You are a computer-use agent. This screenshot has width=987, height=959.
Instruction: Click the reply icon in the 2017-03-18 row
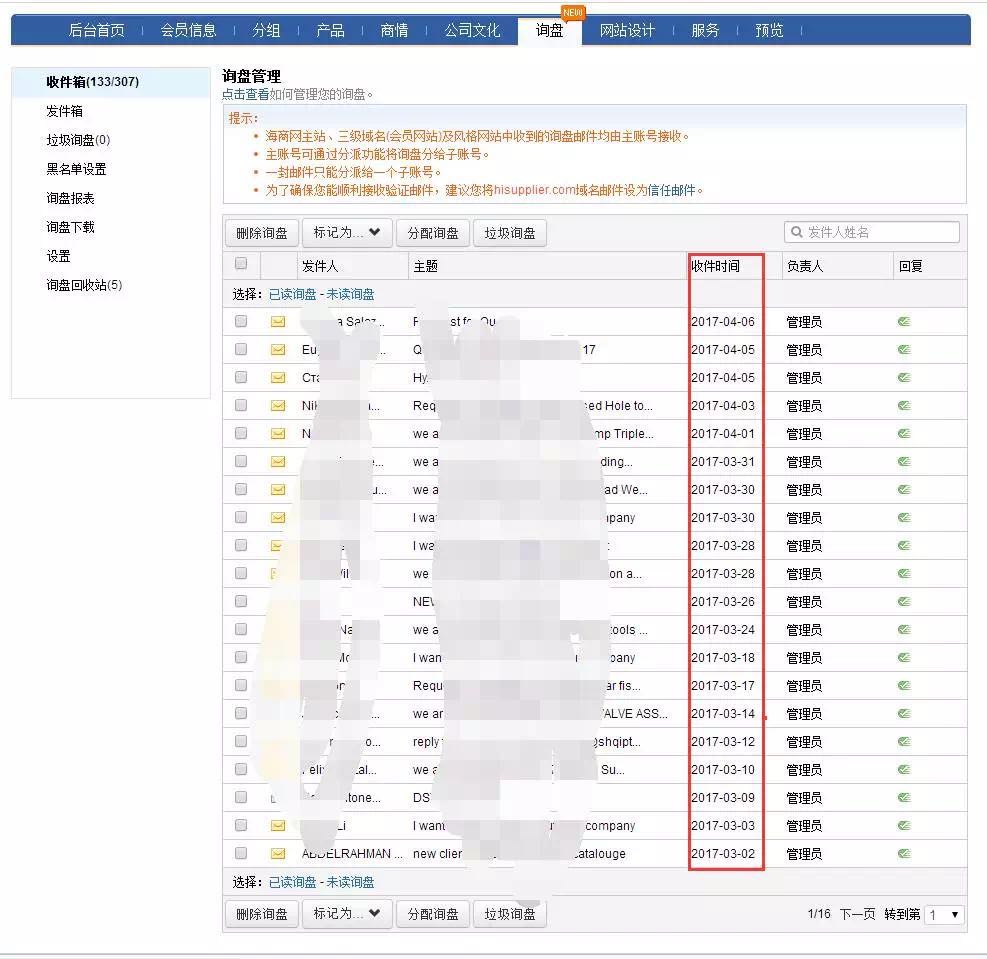[x=904, y=658]
